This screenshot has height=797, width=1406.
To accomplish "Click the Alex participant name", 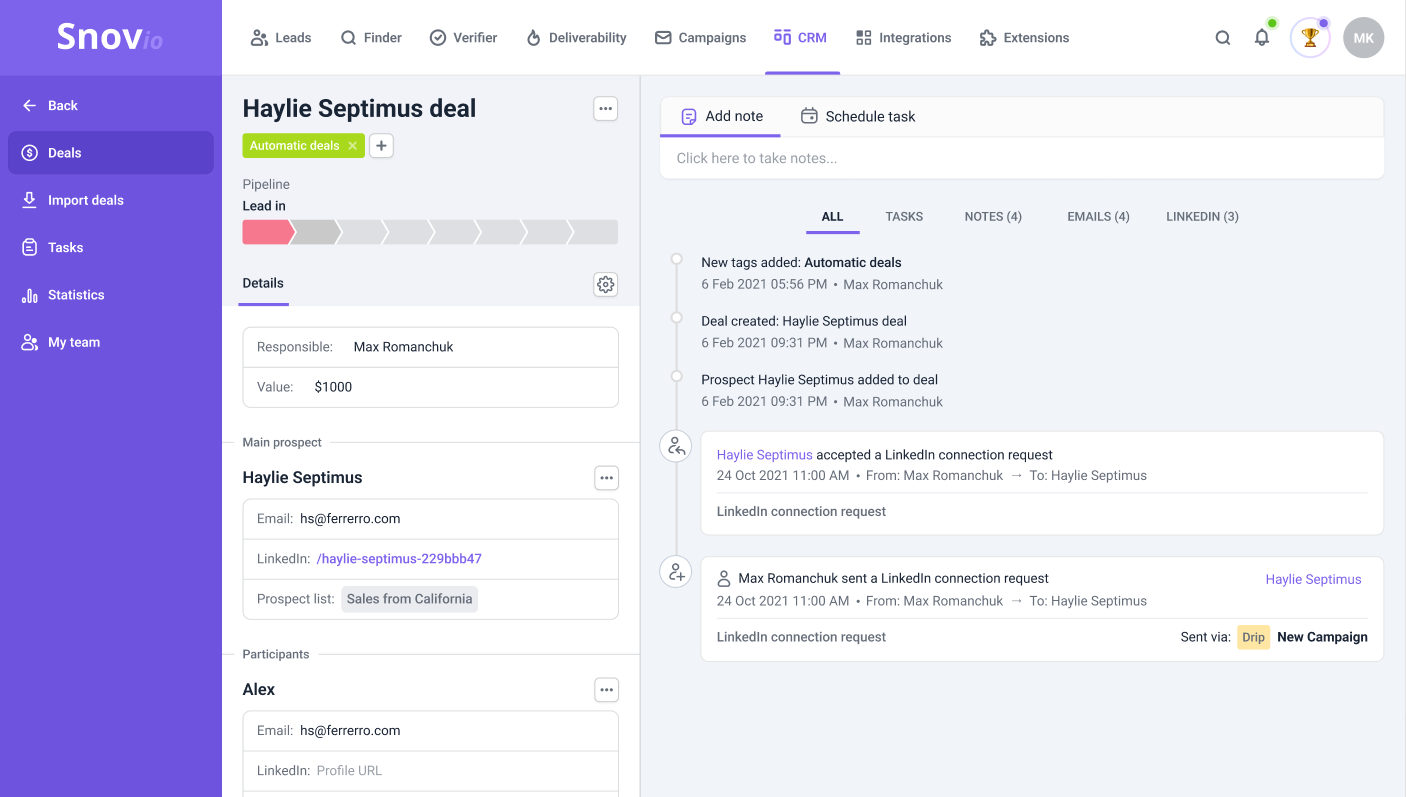I will (258, 690).
